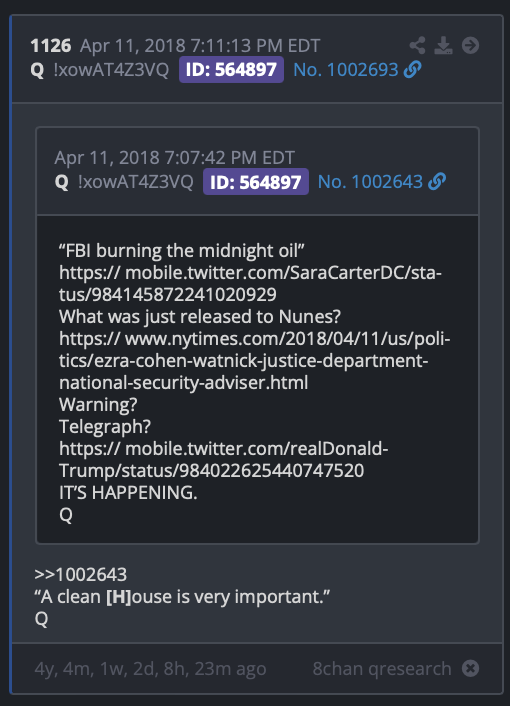Click timestamp Apr 11, 2018 7:07:42 PM EDT

pyautogui.click(x=175, y=158)
